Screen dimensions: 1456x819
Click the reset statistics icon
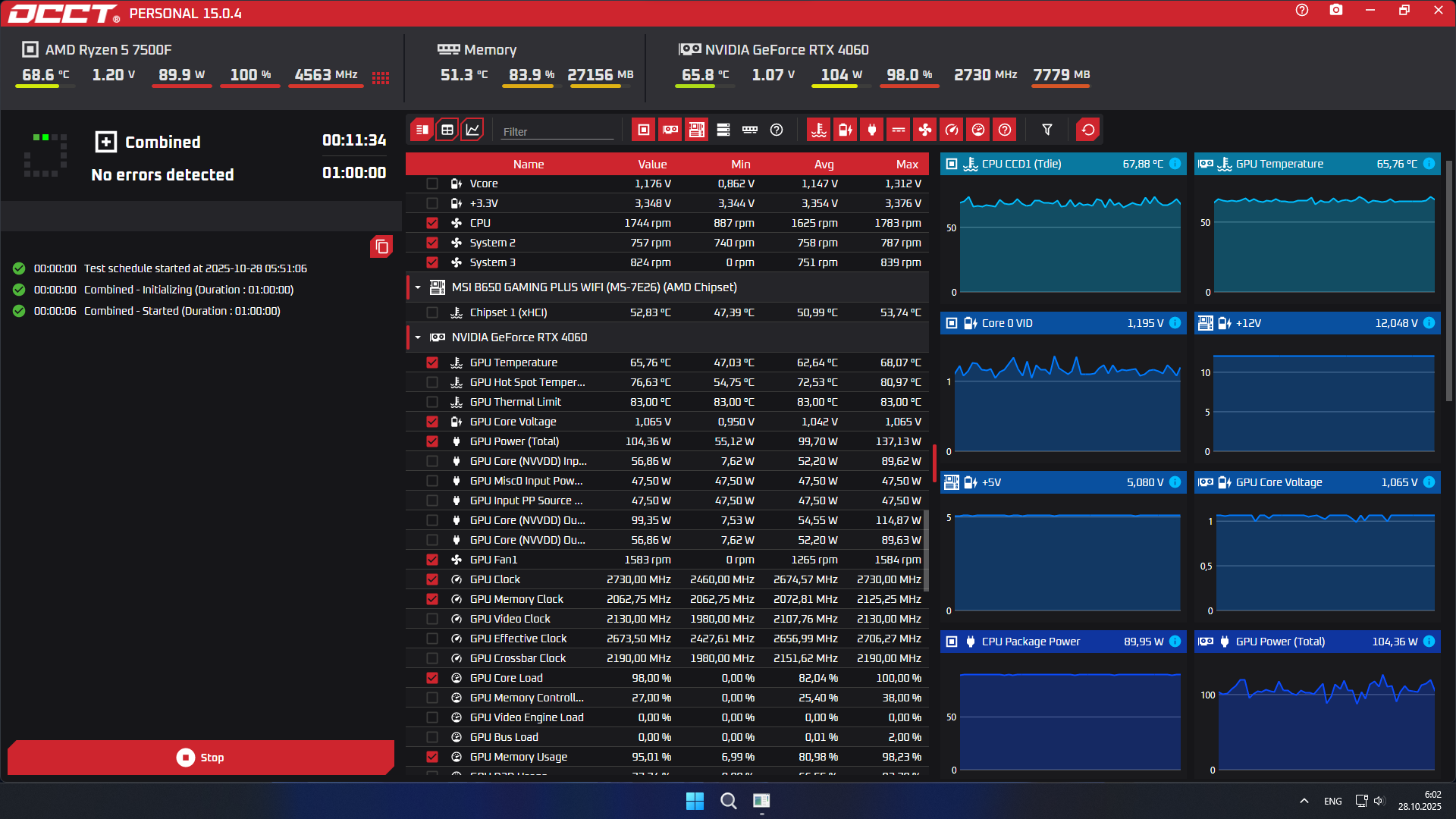[1088, 130]
